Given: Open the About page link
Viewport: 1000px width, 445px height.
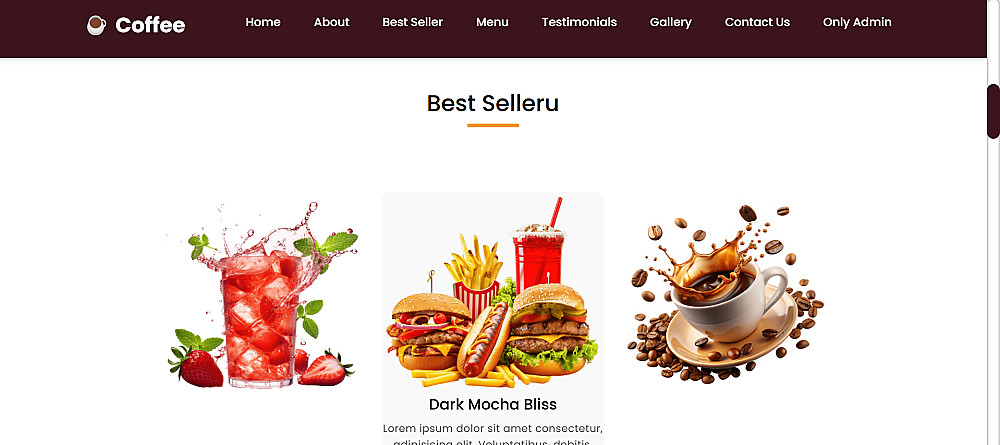Looking at the screenshot, I should pos(332,22).
